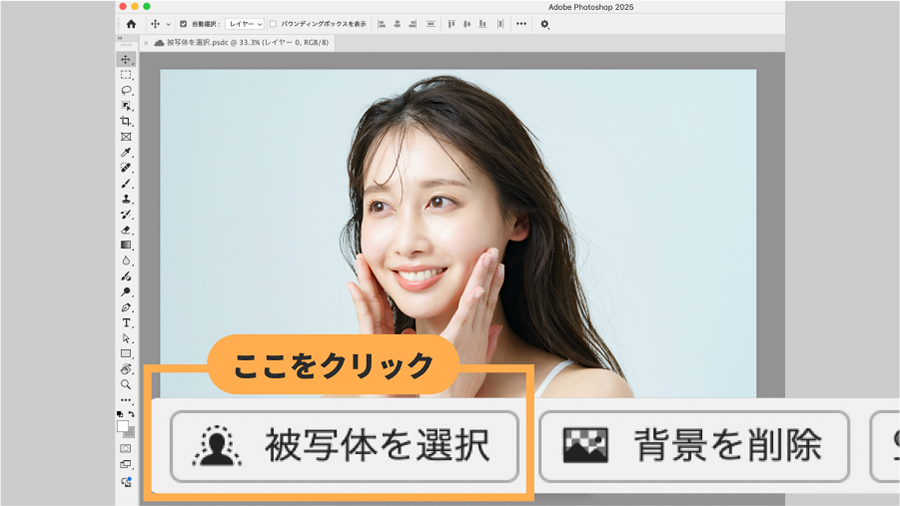Toggle the 自動選択 checkbox
This screenshot has width=900, height=506.
[x=183, y=24]
